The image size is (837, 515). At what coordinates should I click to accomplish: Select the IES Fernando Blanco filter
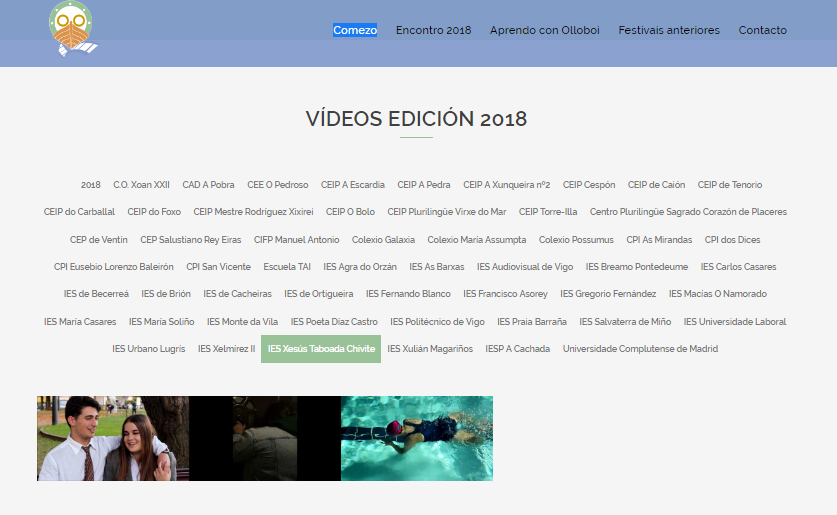point(408,294)
